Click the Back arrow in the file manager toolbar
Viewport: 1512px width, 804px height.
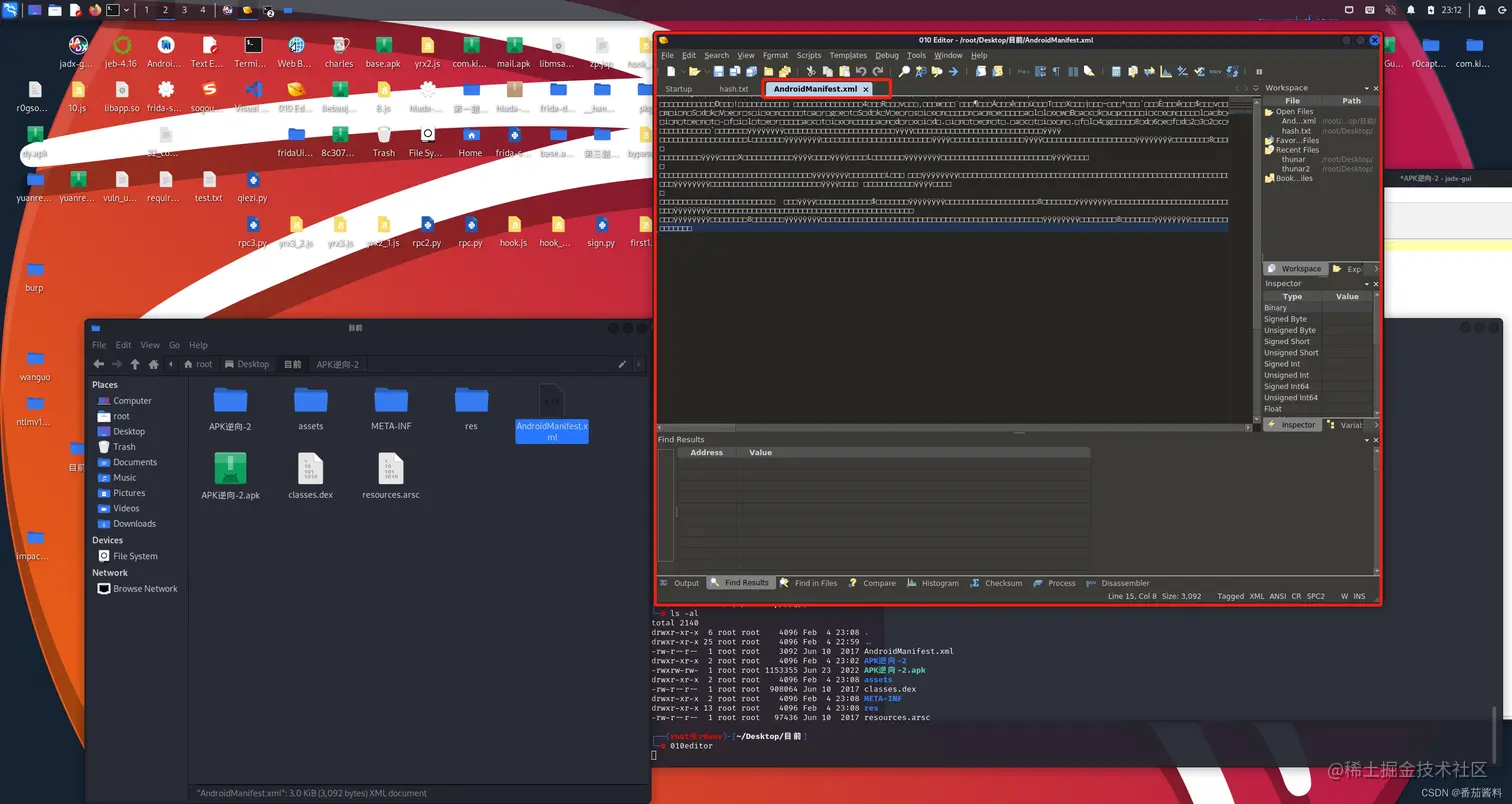[99, 364]
